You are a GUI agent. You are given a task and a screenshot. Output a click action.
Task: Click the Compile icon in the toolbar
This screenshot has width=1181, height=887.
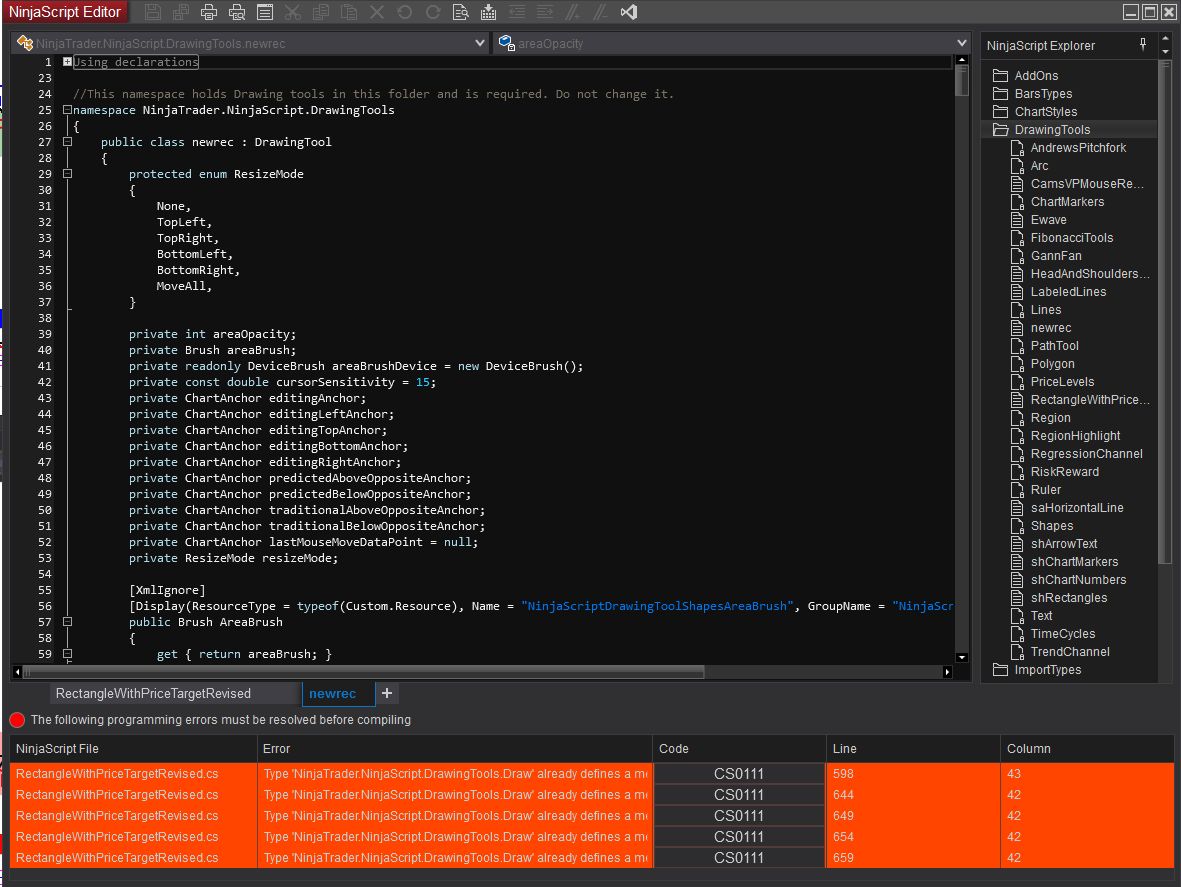488,12
